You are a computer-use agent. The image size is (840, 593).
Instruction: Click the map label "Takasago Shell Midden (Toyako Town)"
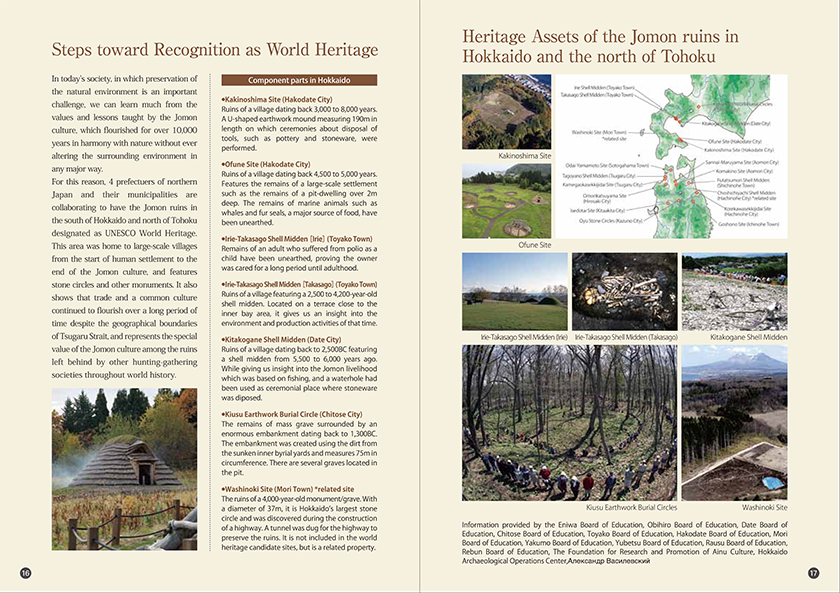coord(597,95)
